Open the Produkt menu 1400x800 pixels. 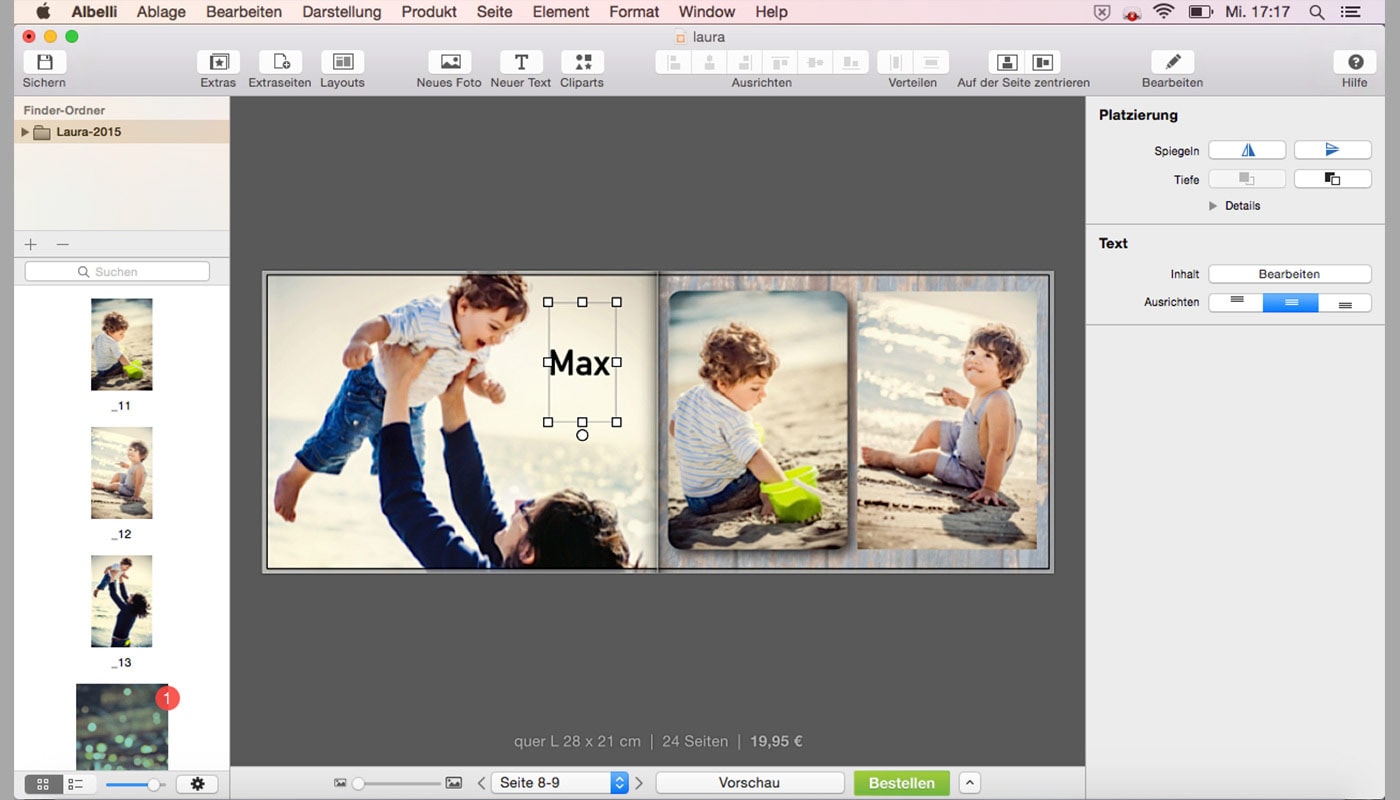tap(429, 12)
